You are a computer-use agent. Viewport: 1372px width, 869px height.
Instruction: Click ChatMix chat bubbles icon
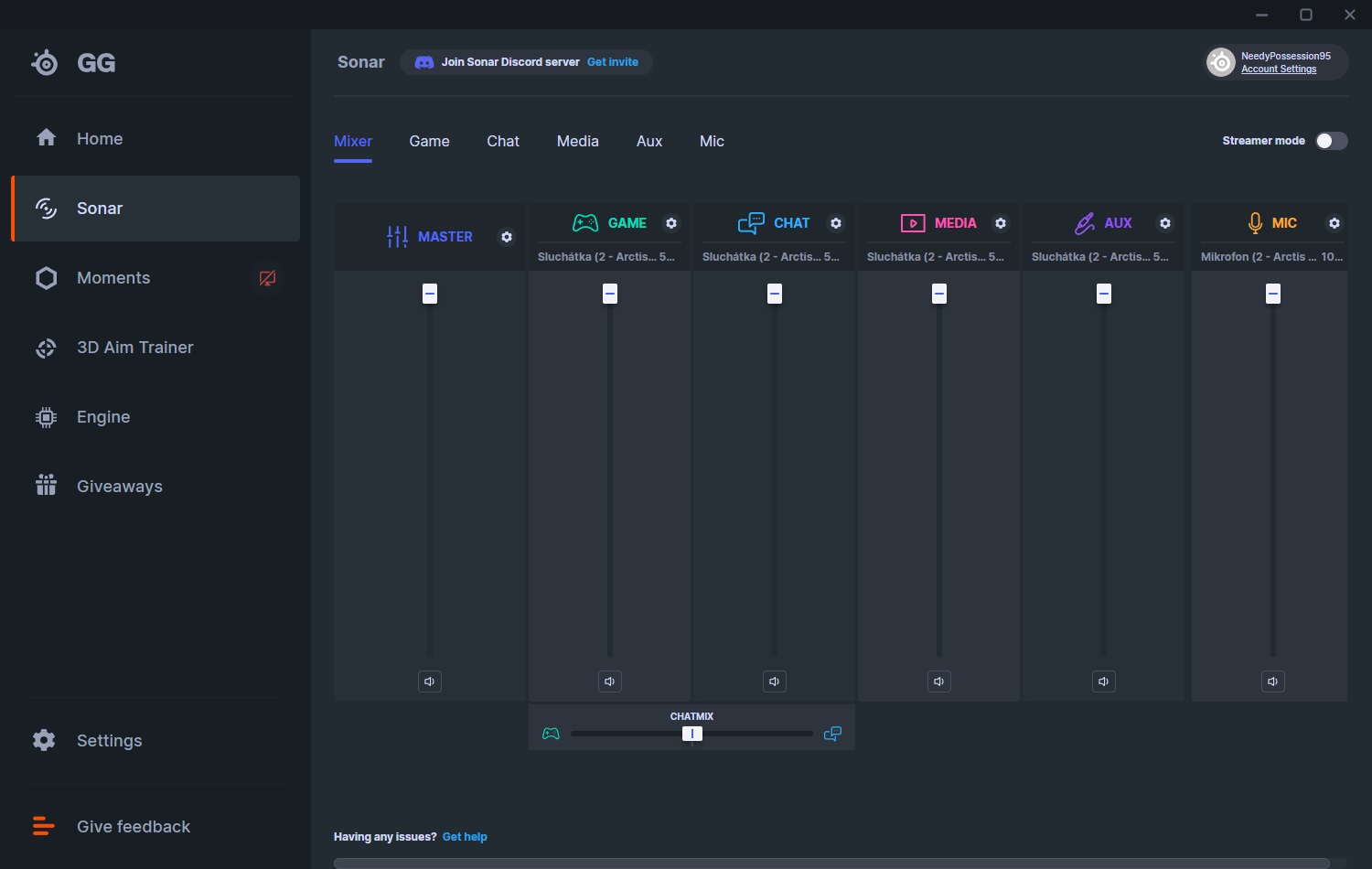(x=832, y=734)
